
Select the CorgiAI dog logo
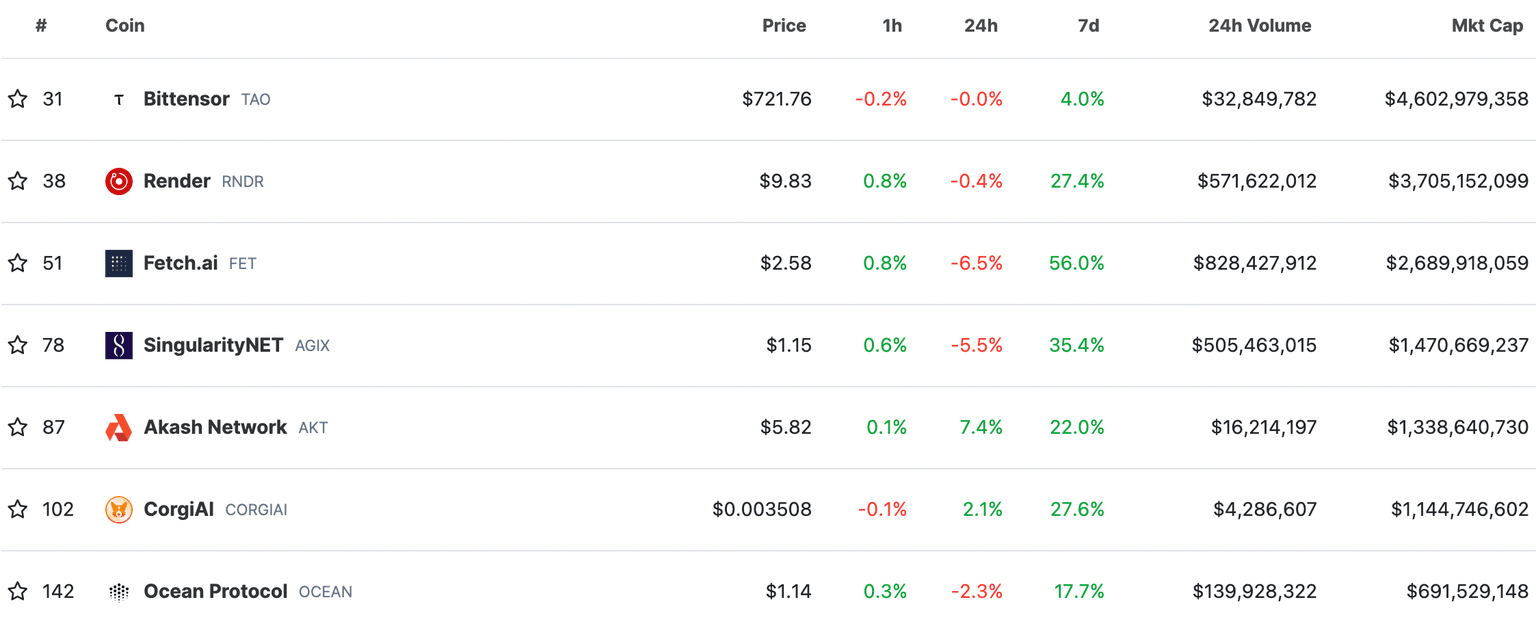tap(118, 509)
